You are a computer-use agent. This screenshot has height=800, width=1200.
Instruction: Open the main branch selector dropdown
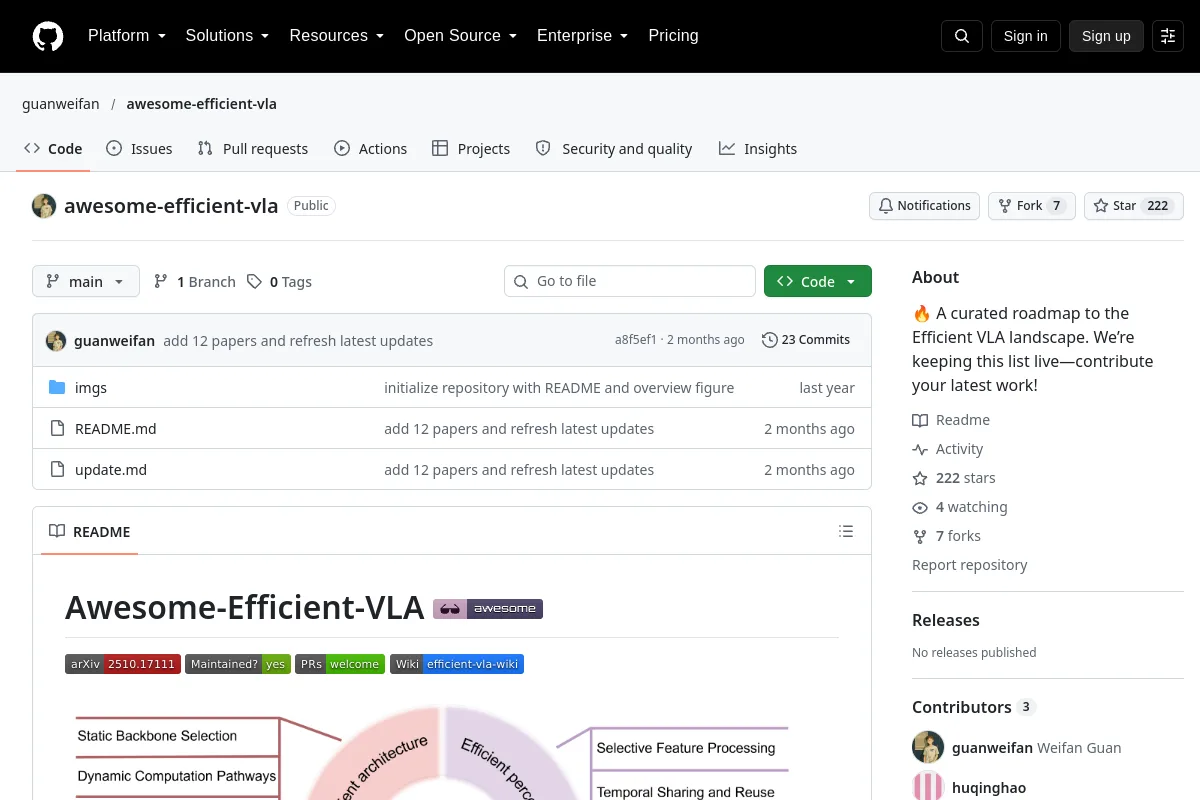(x=86, y=281)
